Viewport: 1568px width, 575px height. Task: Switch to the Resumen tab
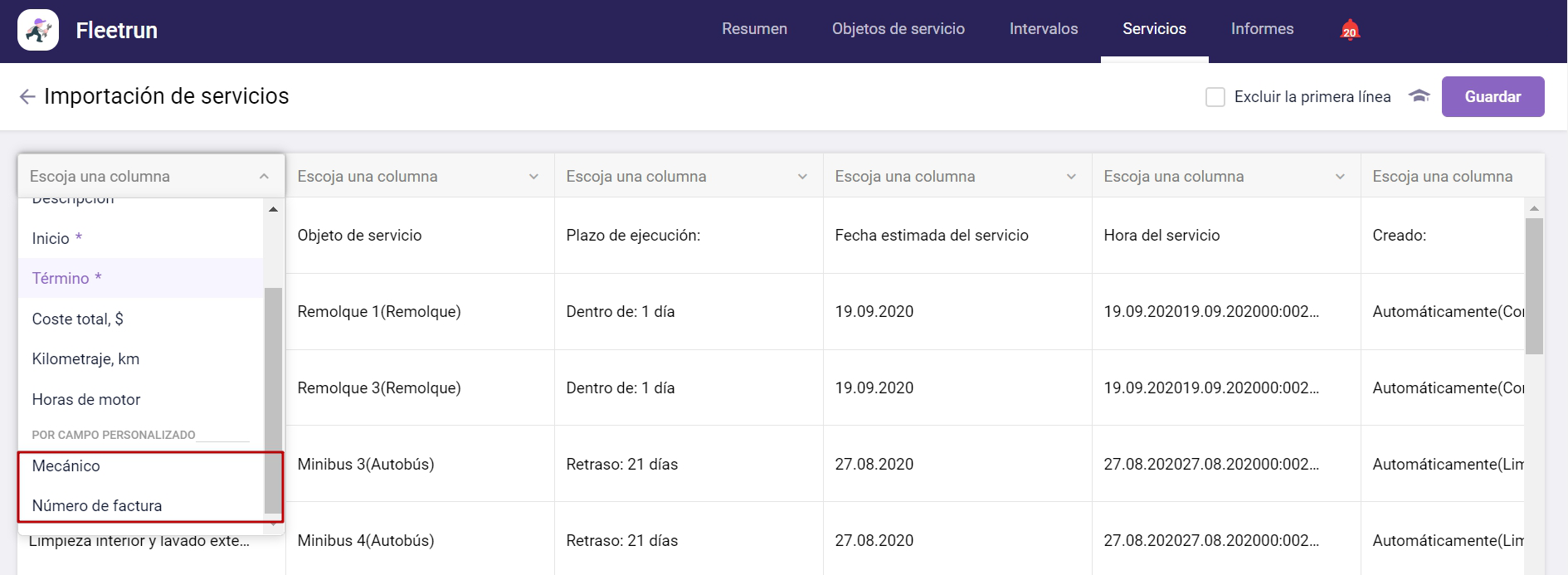754,29
